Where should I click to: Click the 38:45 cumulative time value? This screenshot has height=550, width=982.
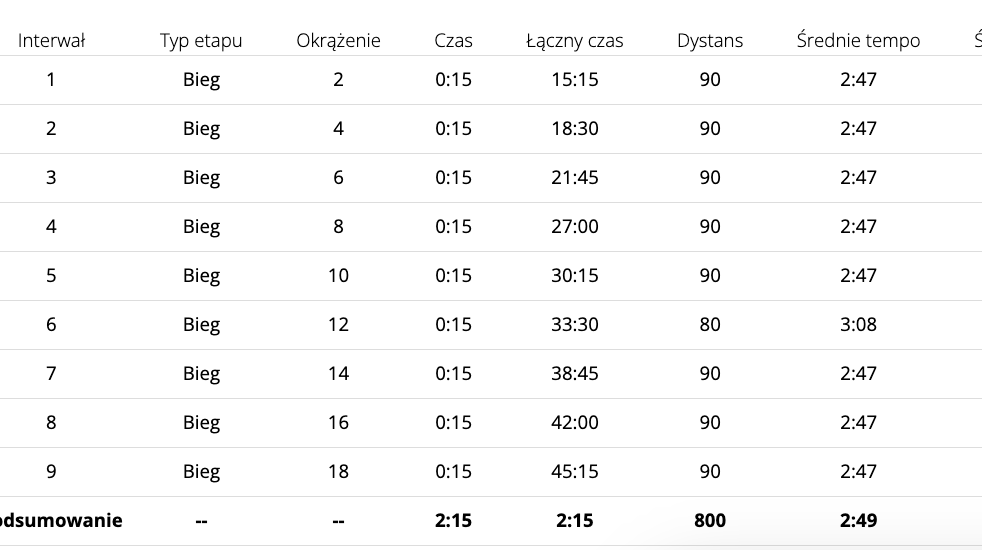tap(574, 374)
